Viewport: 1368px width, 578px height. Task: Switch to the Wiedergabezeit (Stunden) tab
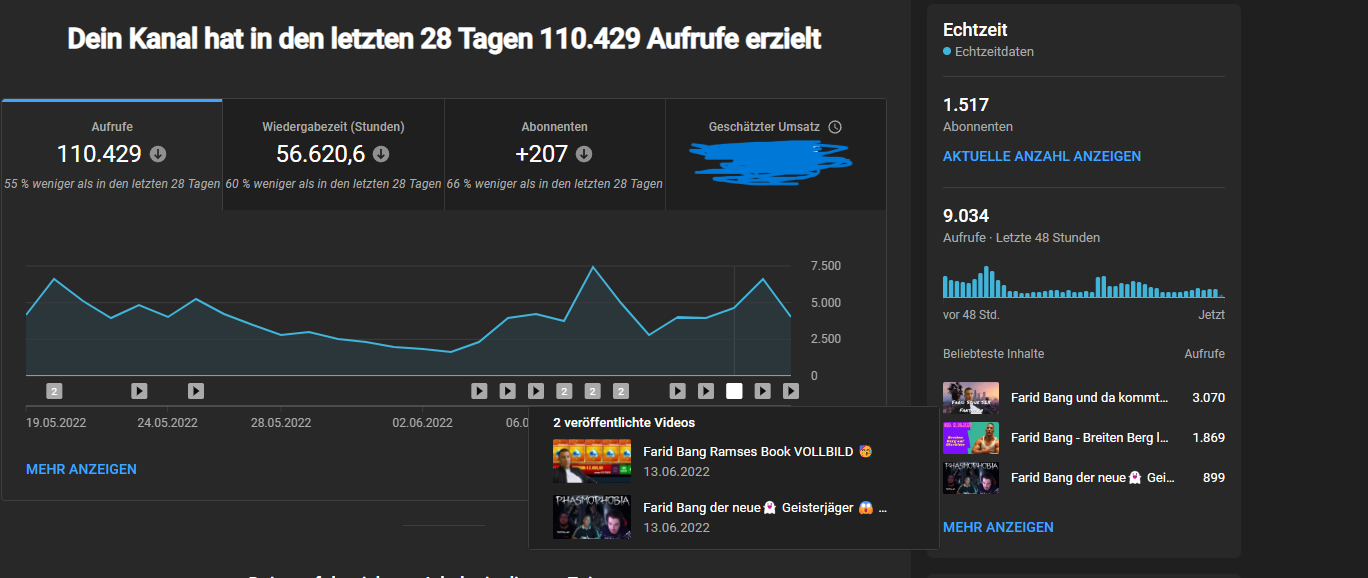coord(333,155)
